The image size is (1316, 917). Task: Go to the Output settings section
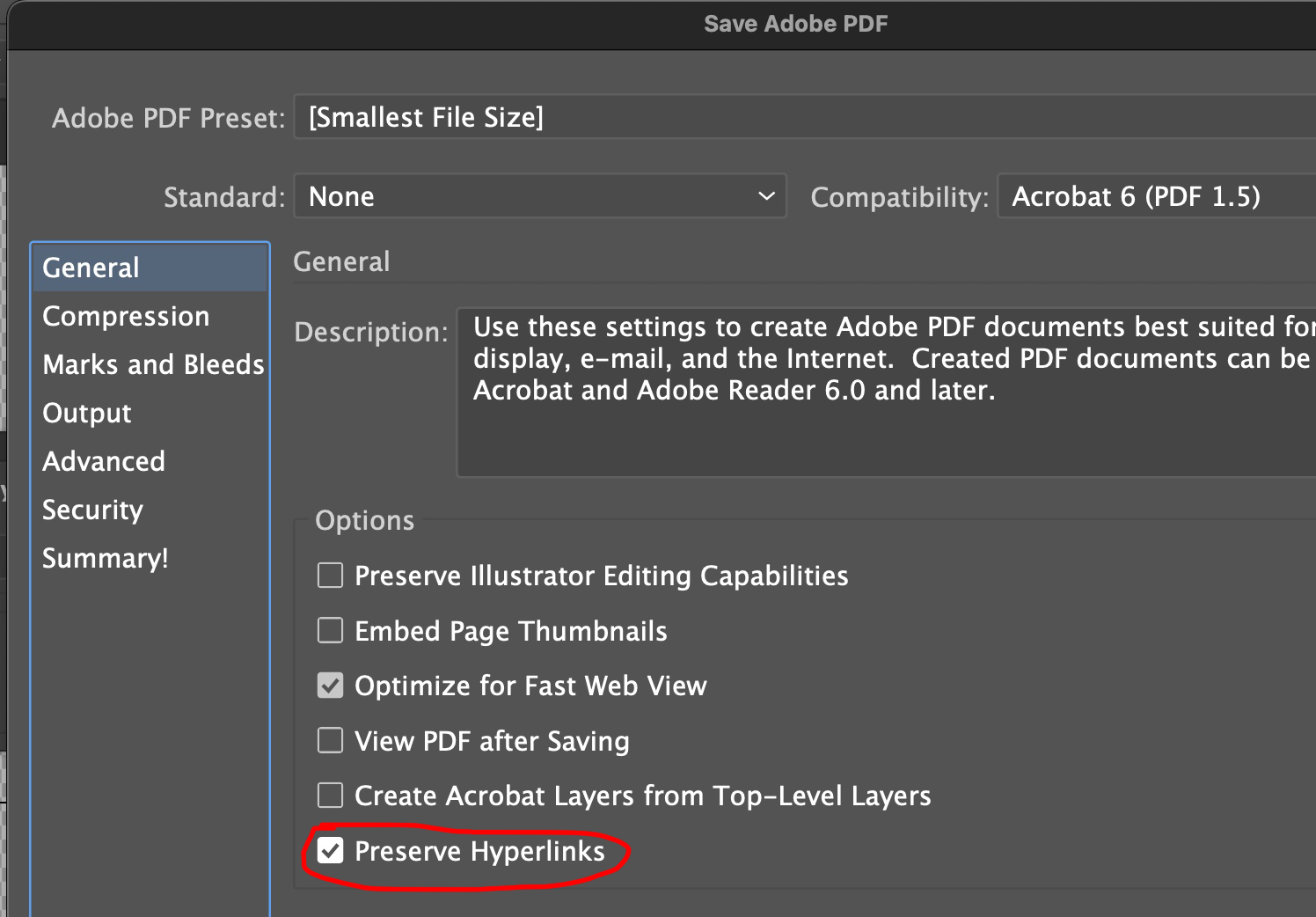pyautogui.click(x=87, y=413)
